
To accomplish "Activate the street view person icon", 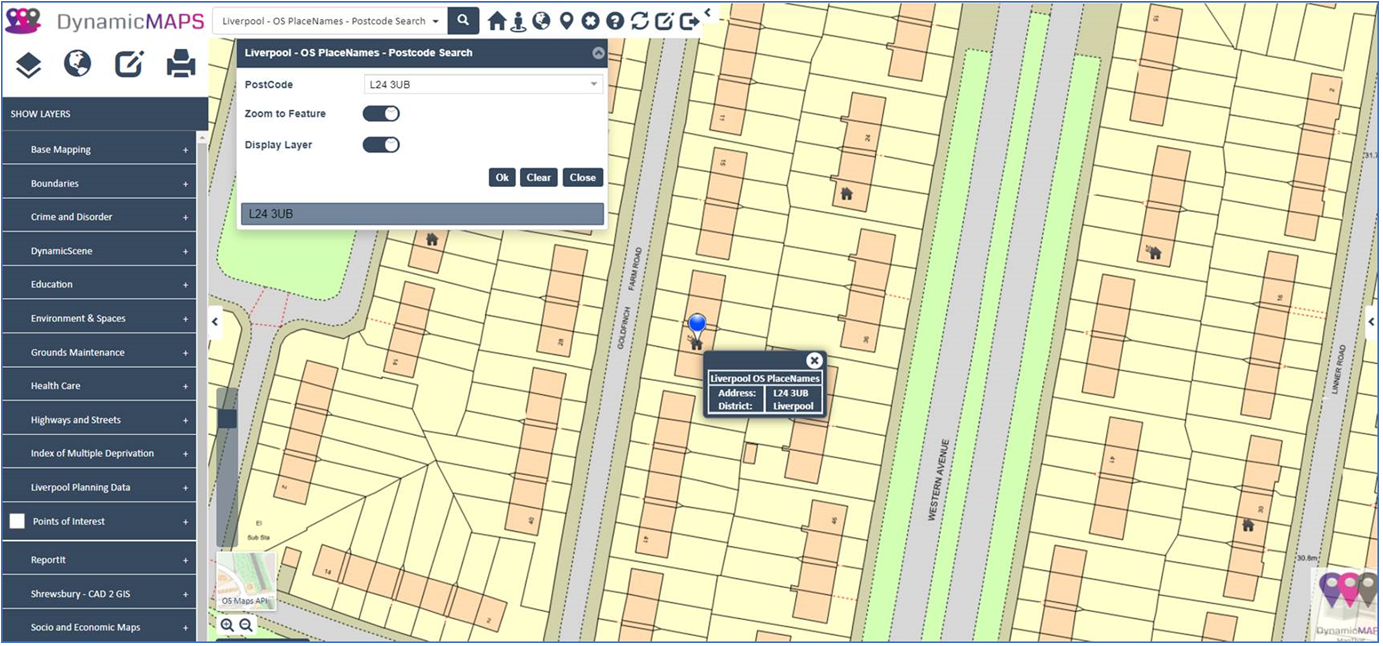I will pos(518,21).
